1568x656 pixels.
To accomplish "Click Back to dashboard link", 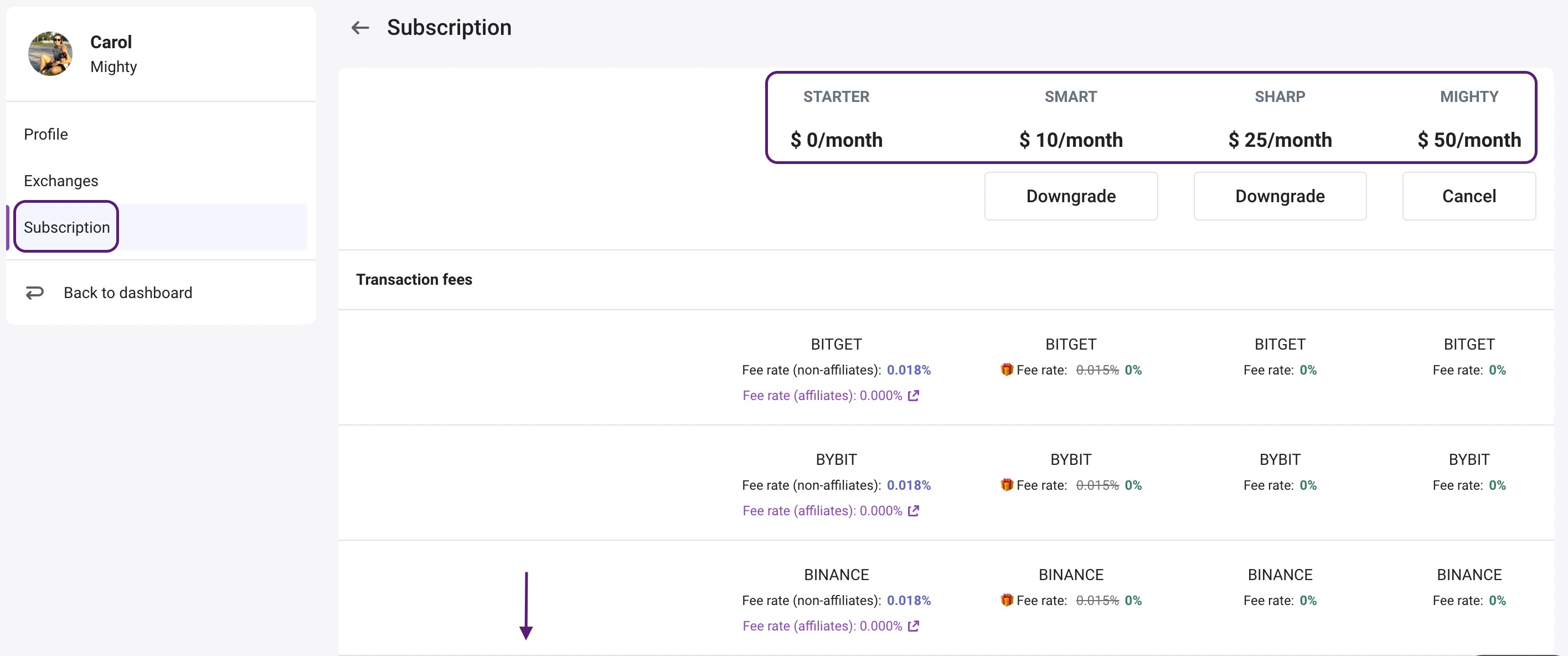I will pyautogui.click(x=128, y=293).
